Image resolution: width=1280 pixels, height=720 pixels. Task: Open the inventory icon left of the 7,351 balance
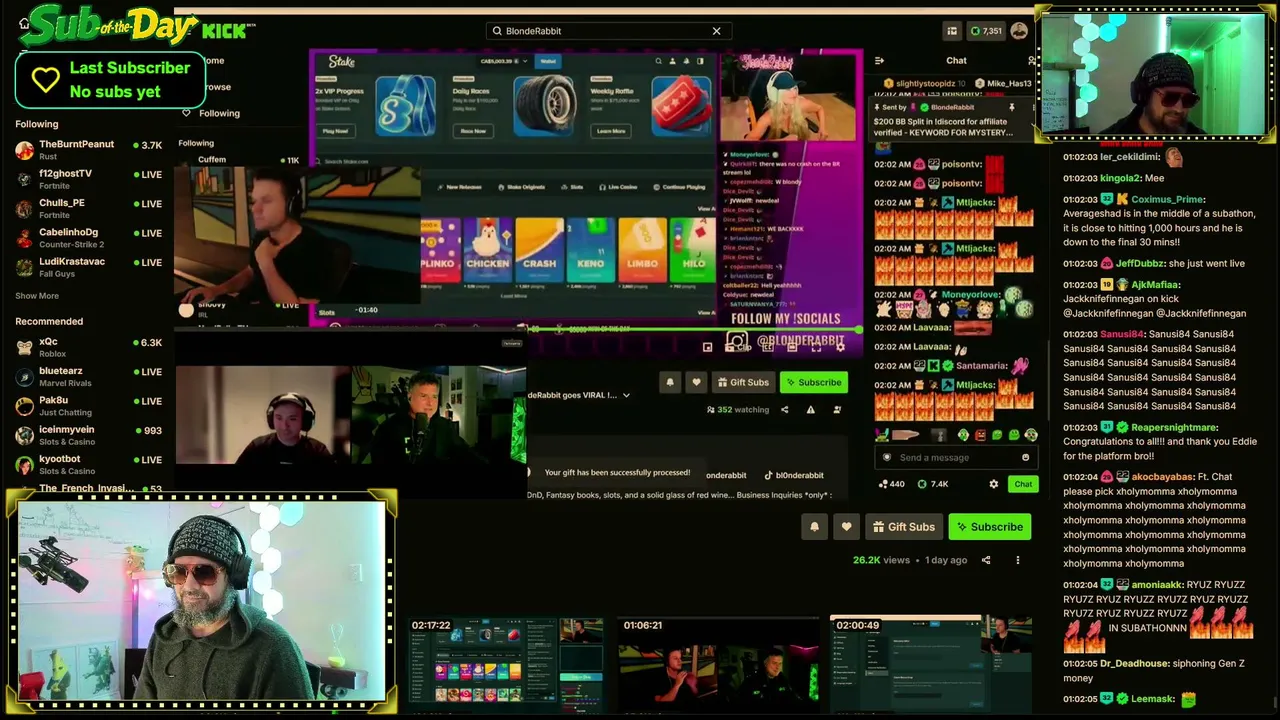[952, 31]
